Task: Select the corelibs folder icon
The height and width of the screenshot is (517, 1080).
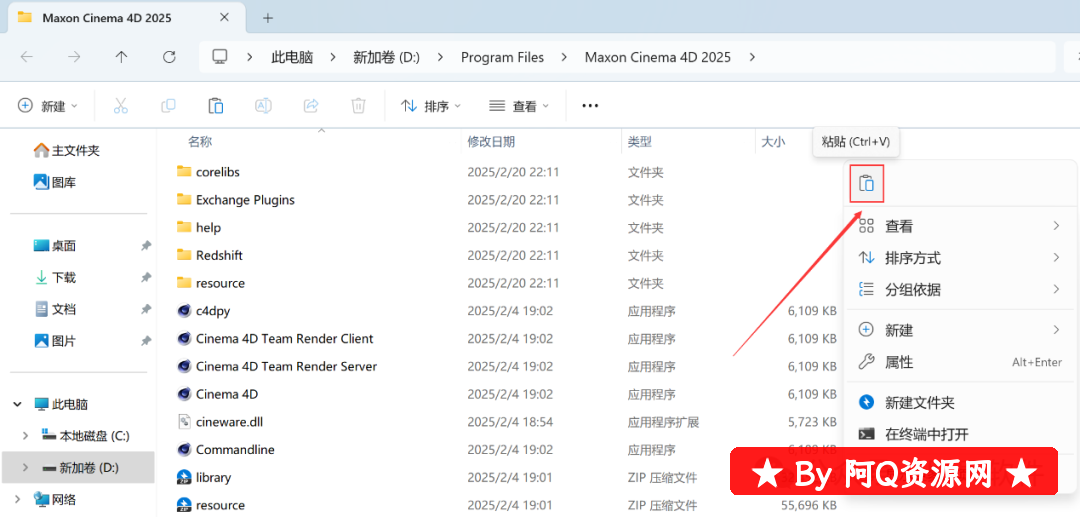Action: (184, 171)
